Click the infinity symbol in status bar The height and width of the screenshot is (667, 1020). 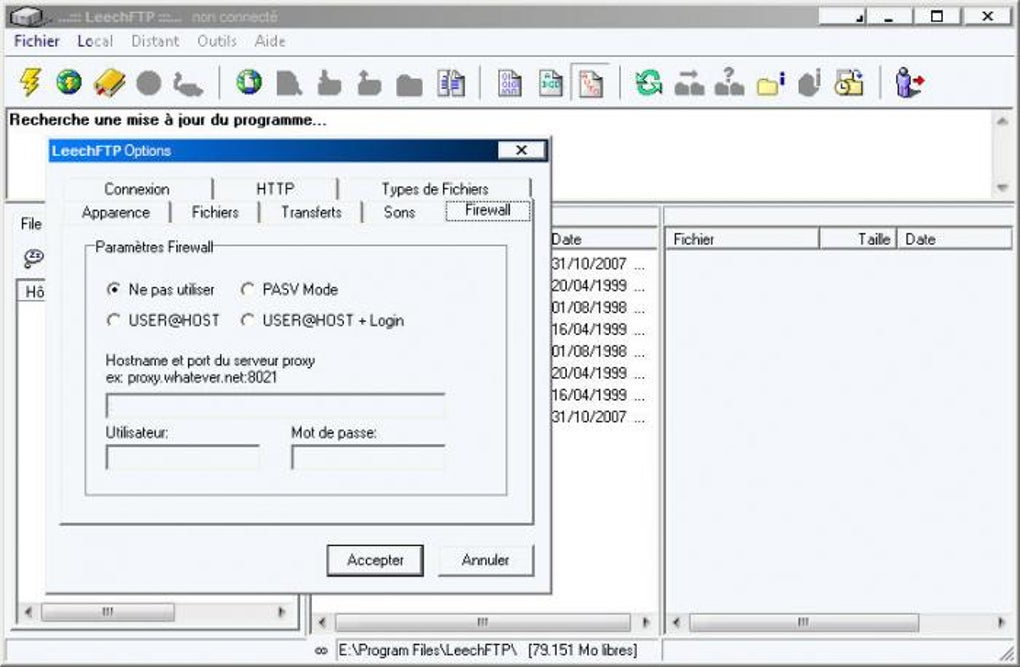(321, 650)
